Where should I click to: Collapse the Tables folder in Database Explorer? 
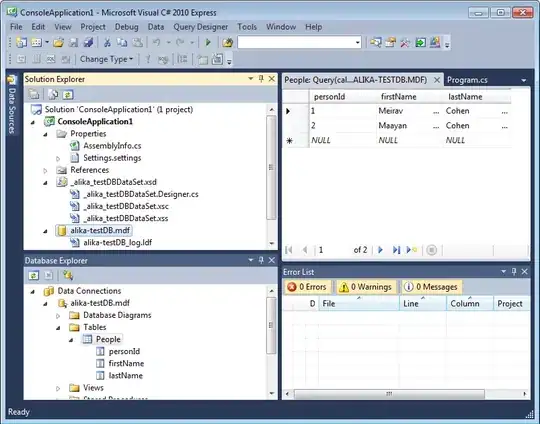(x=58, y=328)
